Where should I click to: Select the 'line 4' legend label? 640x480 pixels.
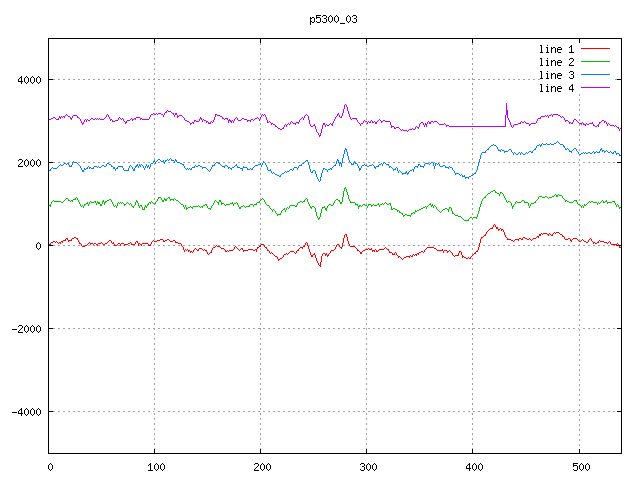point(556,89)
